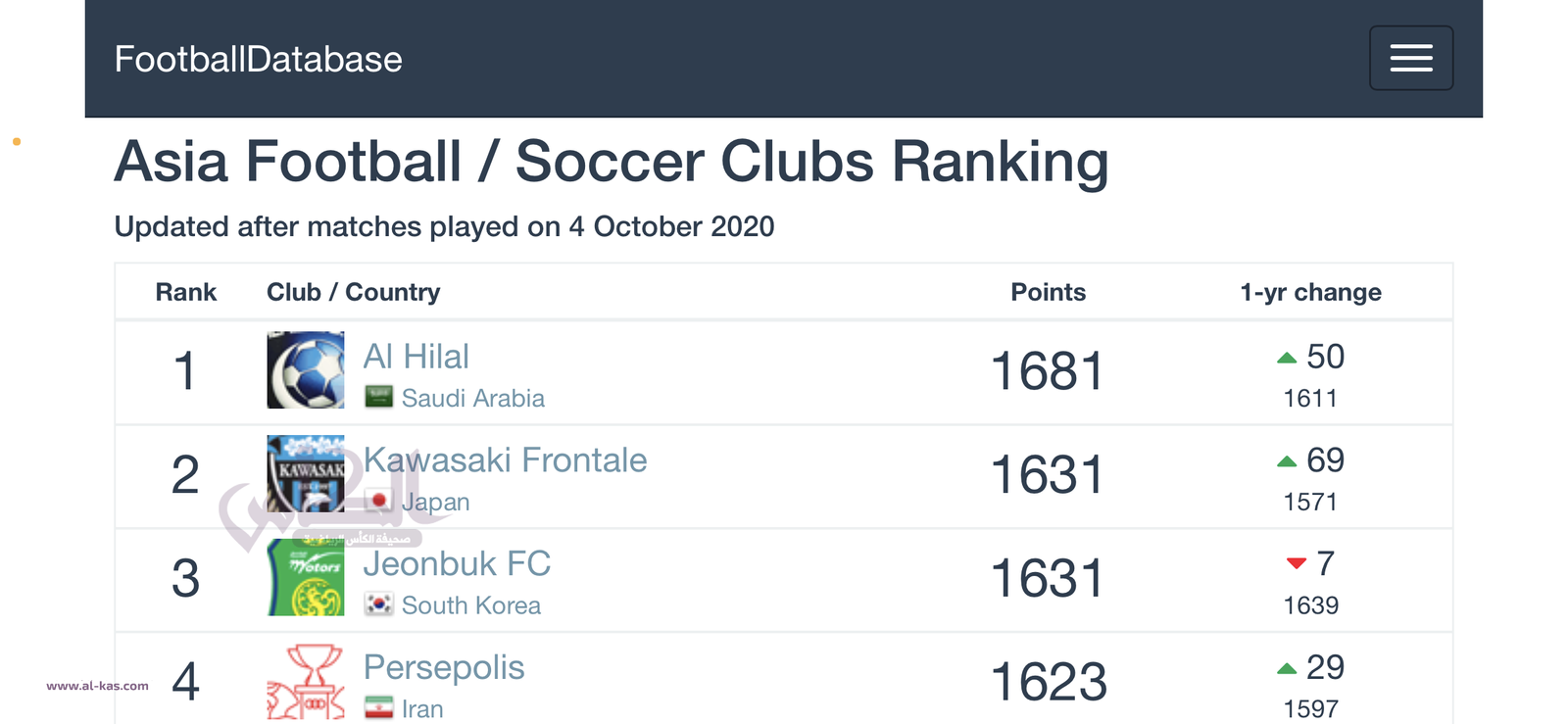The width and height of the screenshot is (1568, 724).
Task: Click the Persepolis club crest
Action: coord(306,681)
